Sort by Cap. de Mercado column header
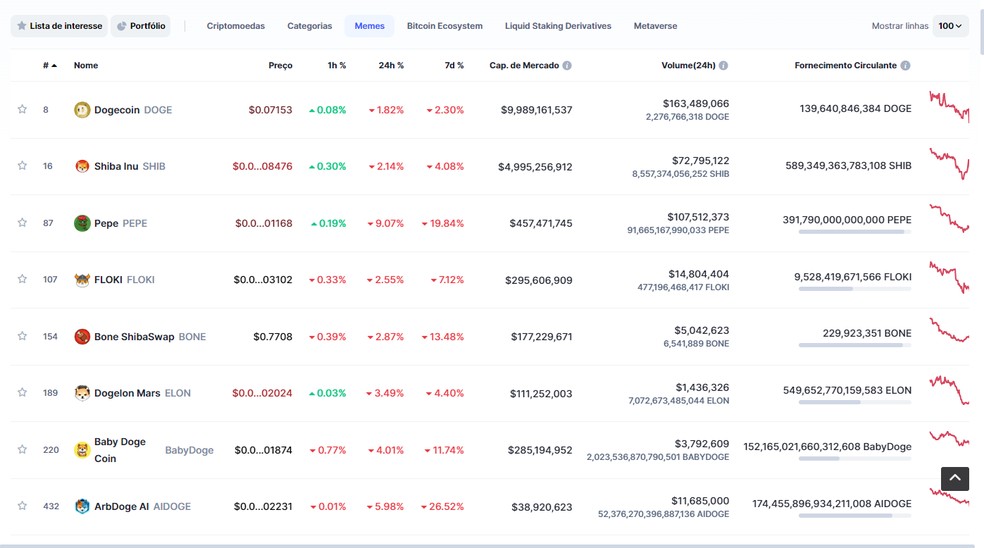The height and width of the screenshot is (548, 984). click(x=524, y=65)
